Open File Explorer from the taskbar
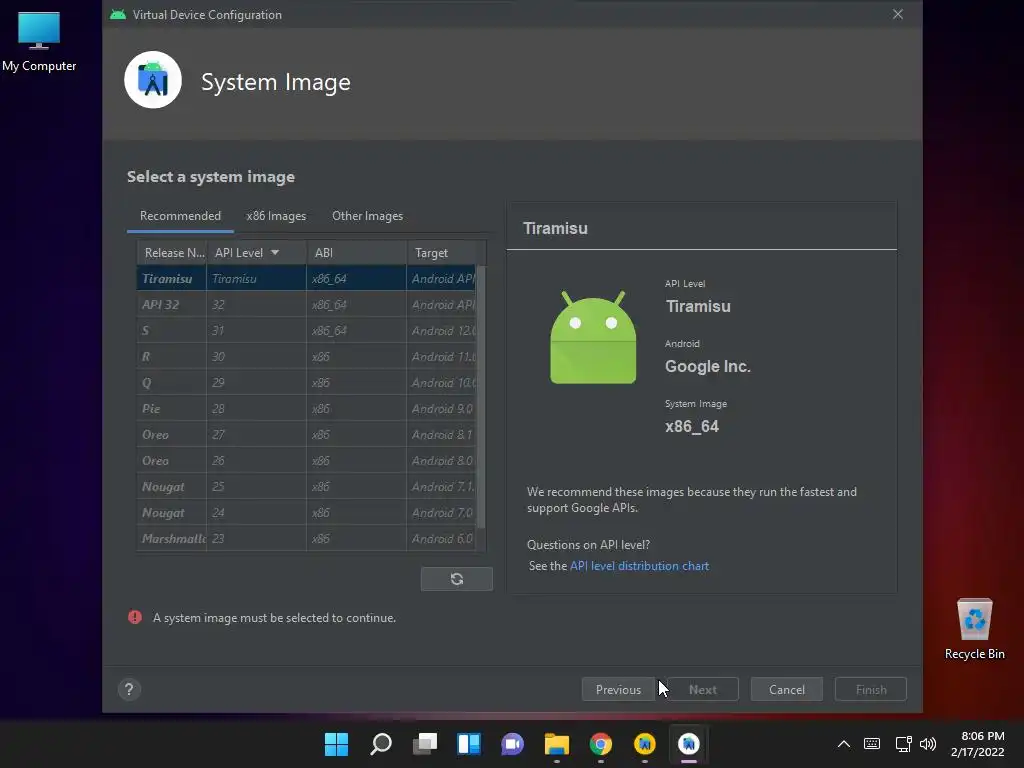 tap(556, 744)
